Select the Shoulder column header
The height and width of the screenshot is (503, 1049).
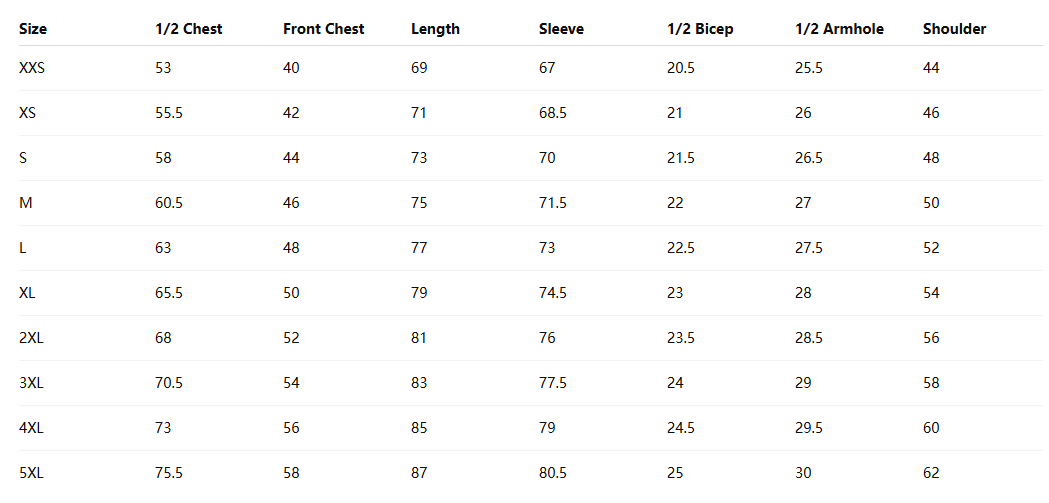[955, 29]
